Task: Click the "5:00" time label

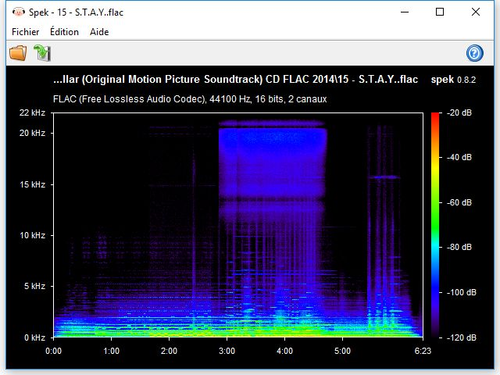Action: point(343,351)
